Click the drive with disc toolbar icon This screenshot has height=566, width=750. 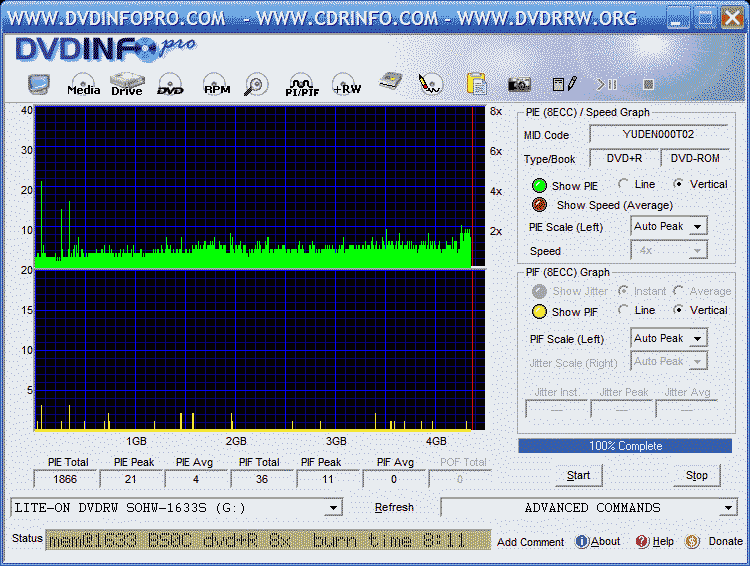click(391, 82)
